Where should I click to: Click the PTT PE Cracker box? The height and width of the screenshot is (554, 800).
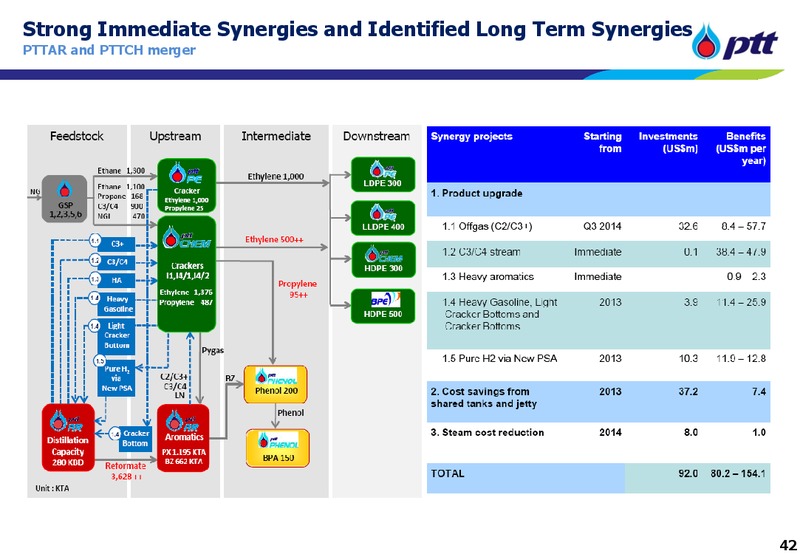[187, 186]
